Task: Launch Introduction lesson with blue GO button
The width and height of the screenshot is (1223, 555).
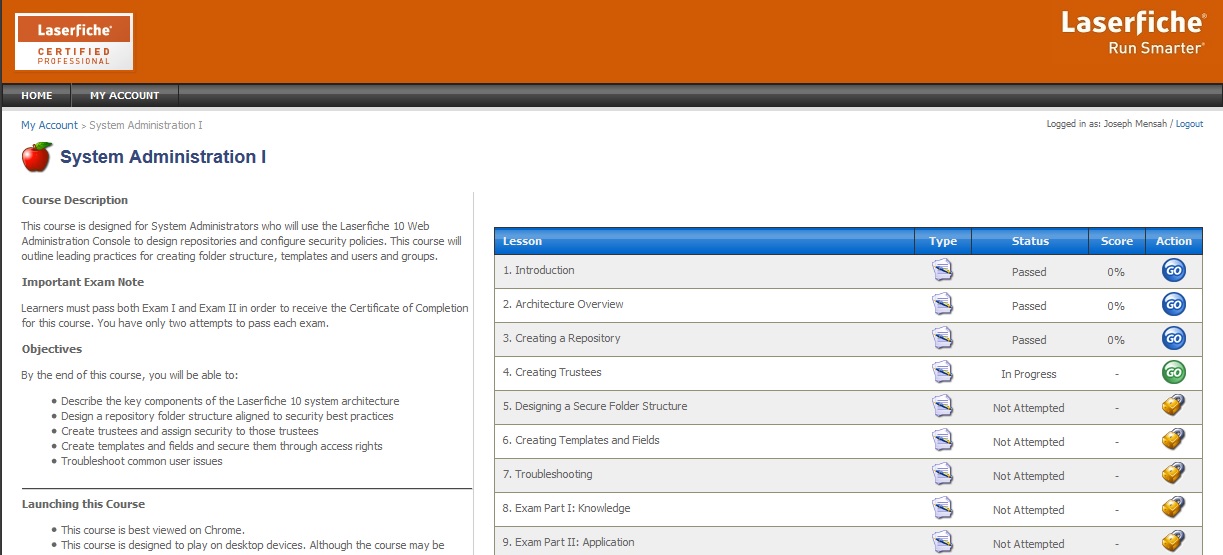Action: click(1174, 271)
